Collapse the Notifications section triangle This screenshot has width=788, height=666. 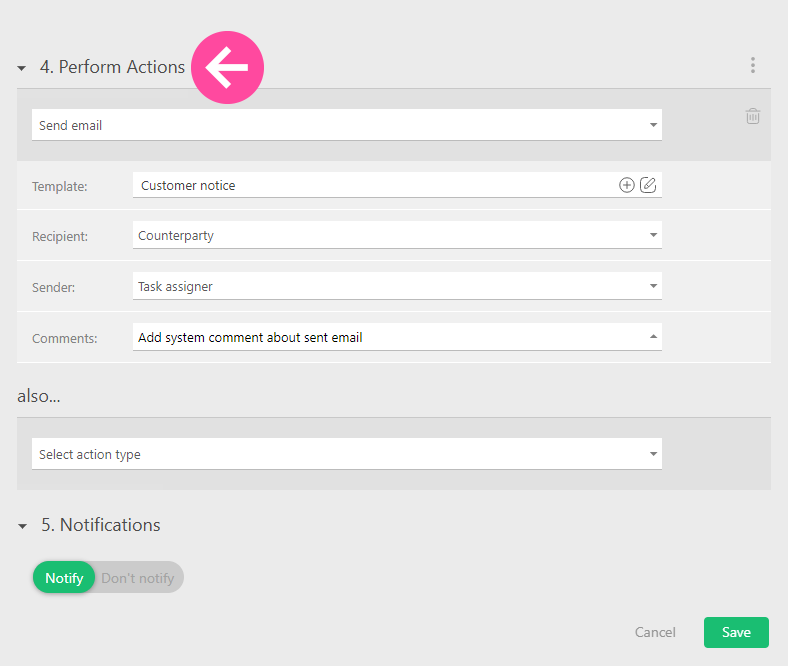click(22, 526)
